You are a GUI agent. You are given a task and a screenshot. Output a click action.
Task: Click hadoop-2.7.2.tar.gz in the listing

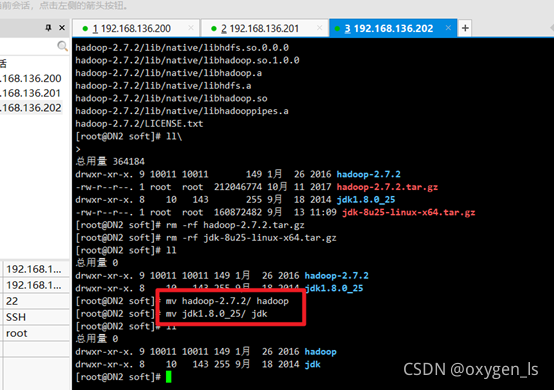pyautogui.click(x=387, y=187)
